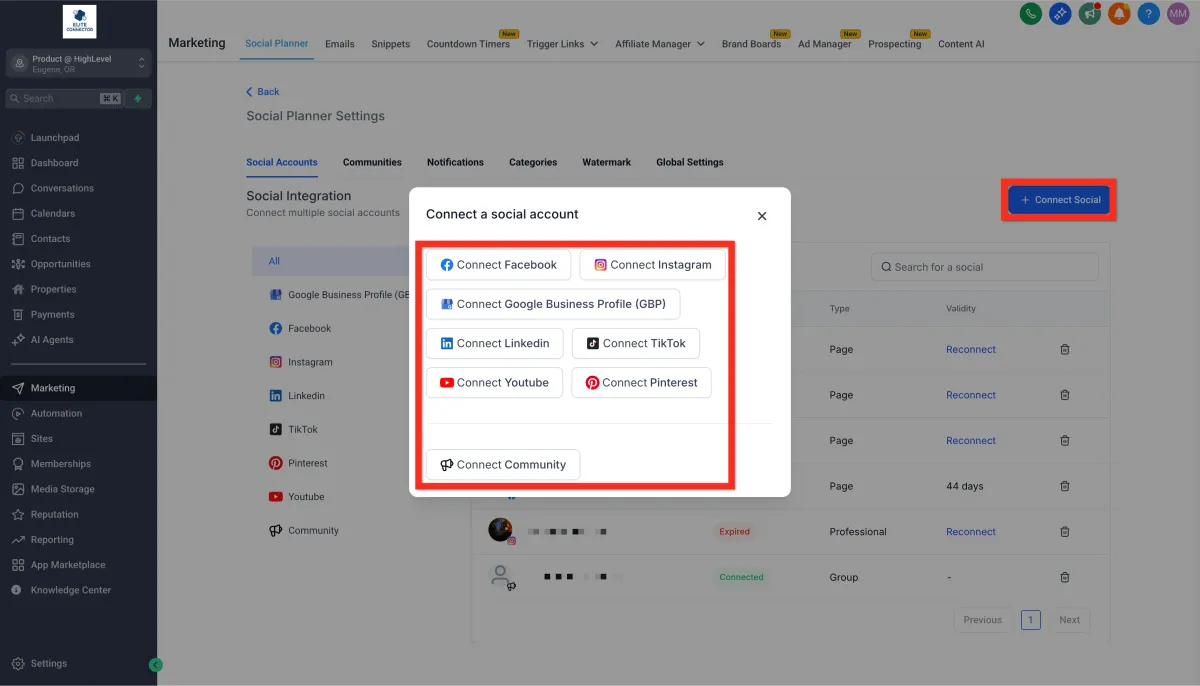Switch to the Global Settings tab
Image resolution: width=1200 pixels, height=686 pixels.
click(690, 162)
